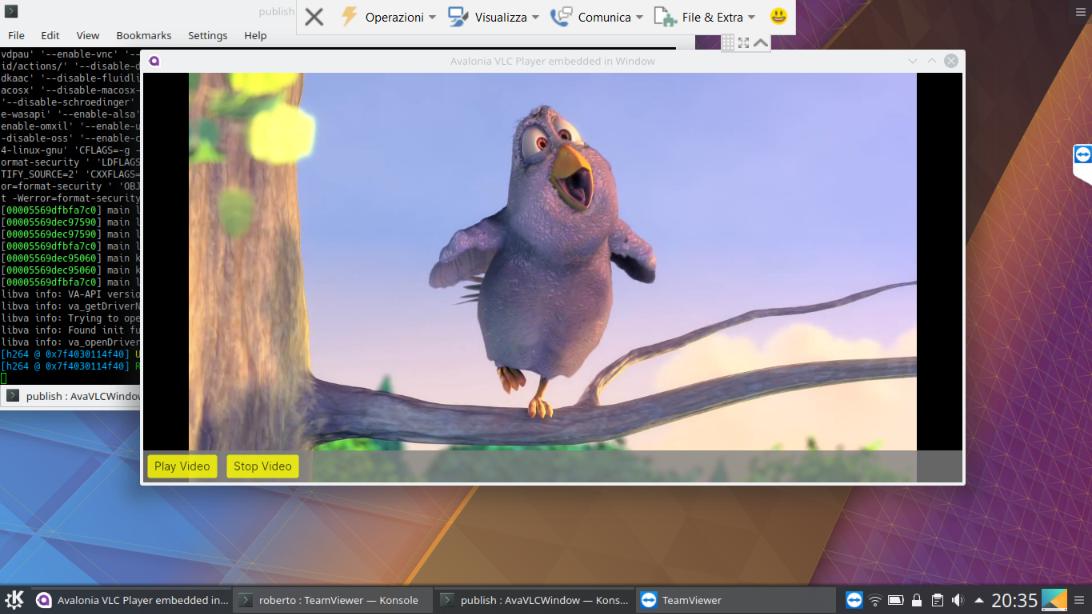This screenshot has height=614, width=1092.
Task: Click the TeamViewer fullscreen toggle icon
Action: click(744, 43)
